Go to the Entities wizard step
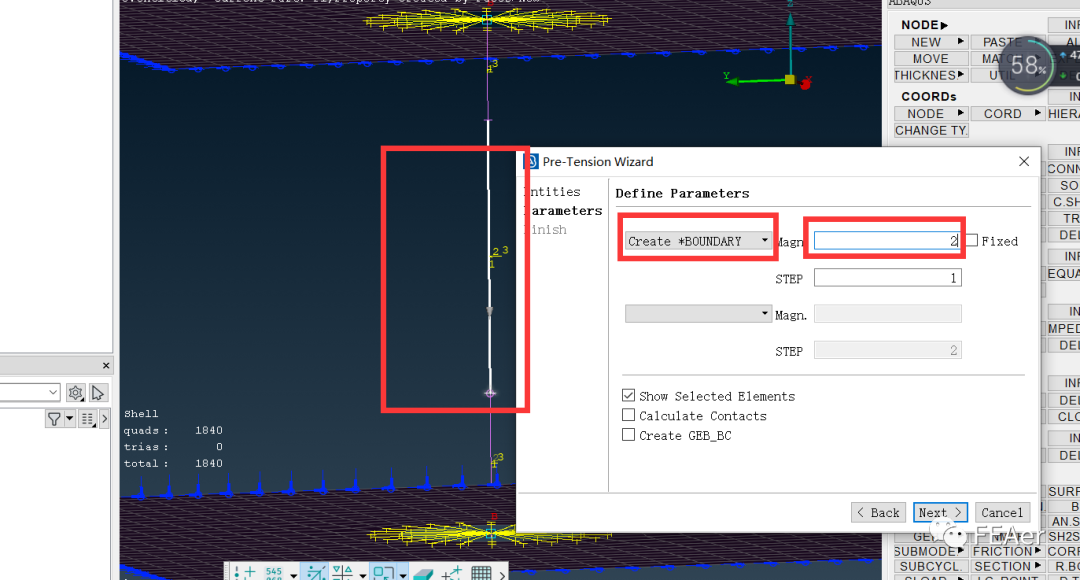The width and height of the screenshot is (1080, 580). click(552, 191)
